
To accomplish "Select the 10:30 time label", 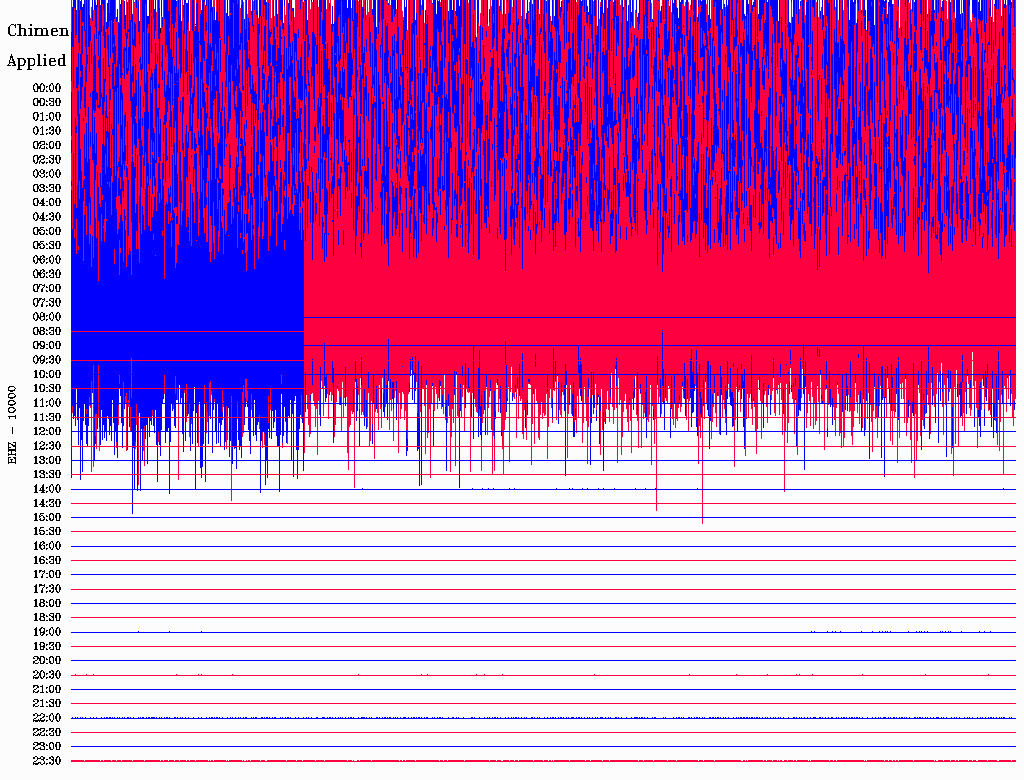I will (x=47, y=389).
